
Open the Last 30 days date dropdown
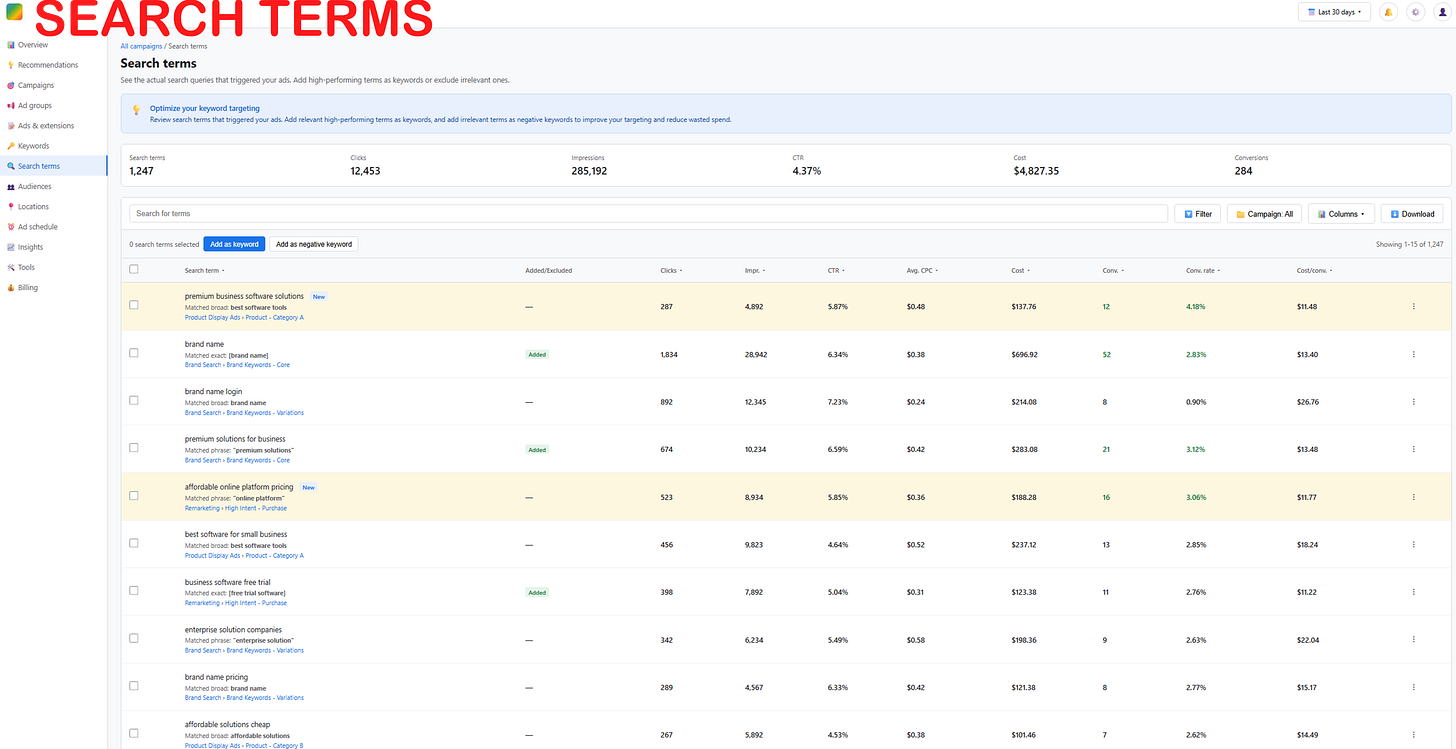point(1334,12)
